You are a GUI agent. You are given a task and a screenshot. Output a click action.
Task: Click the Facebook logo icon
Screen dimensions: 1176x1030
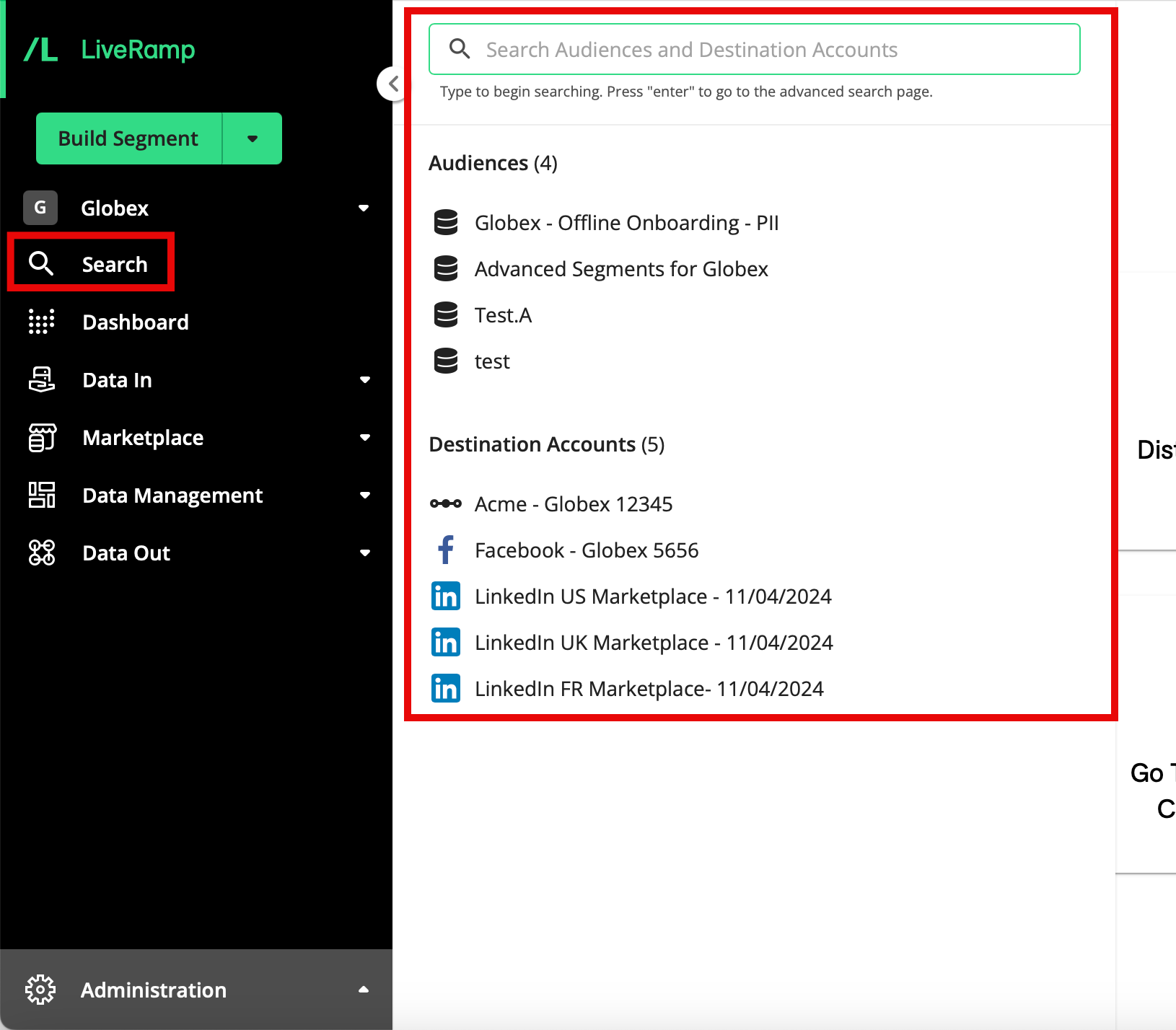pyautogui.click(x=446, y=550)
